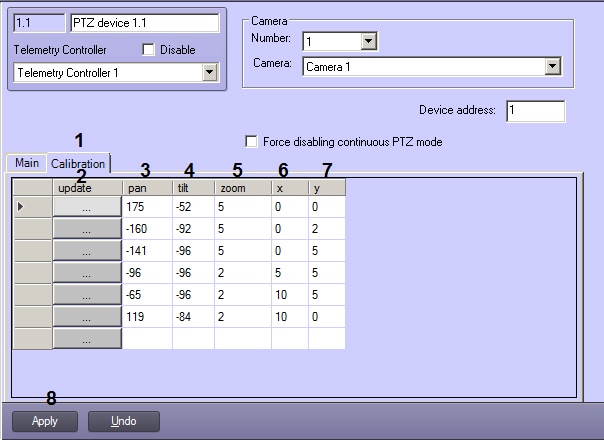
Task: Click the Device address input field
Action: pos(536,111)
